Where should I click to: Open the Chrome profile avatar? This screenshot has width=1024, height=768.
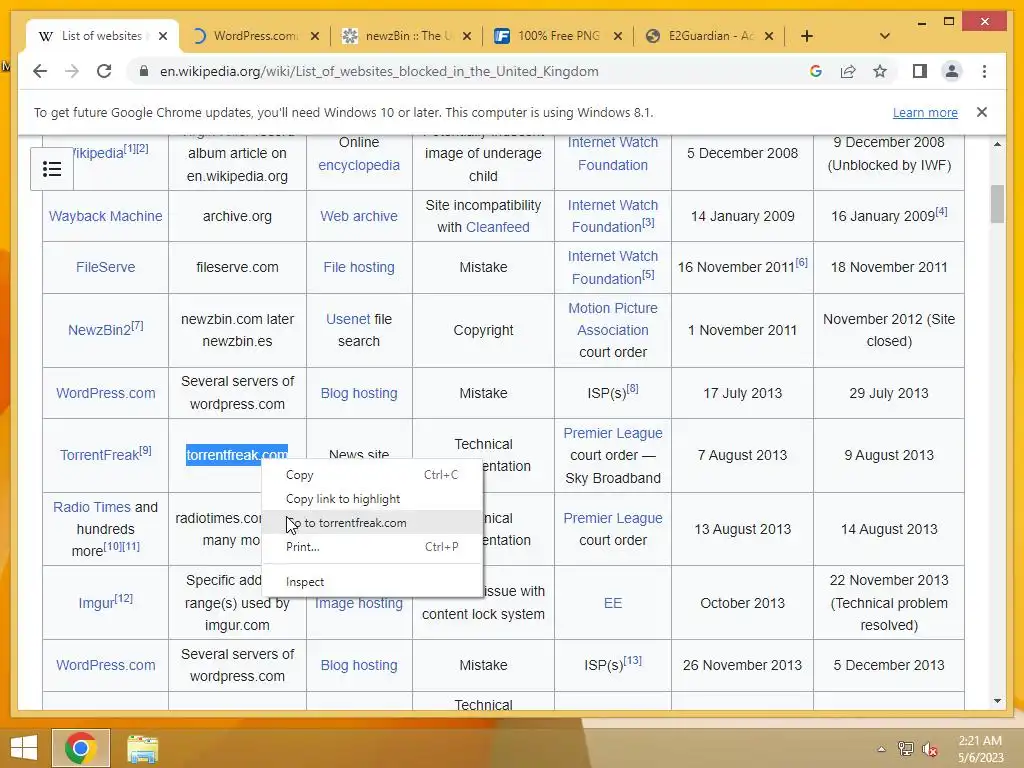pos(952,71)
